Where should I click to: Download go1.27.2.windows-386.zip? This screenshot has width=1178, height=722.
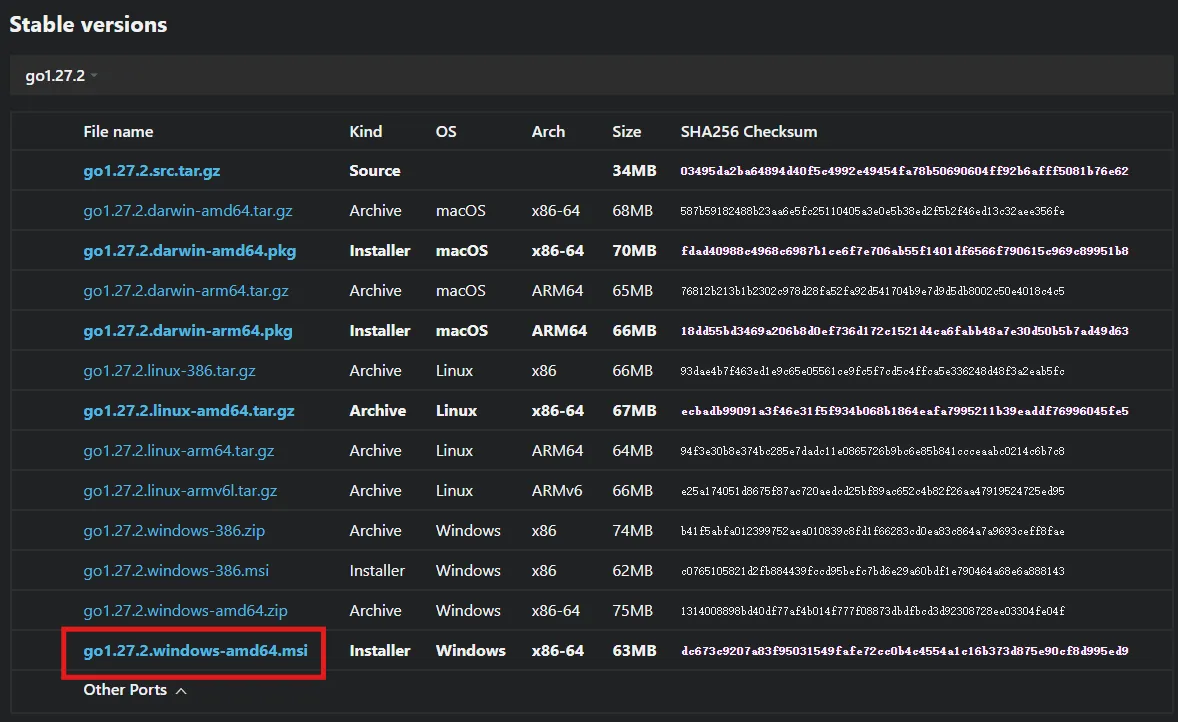(174, 530)
